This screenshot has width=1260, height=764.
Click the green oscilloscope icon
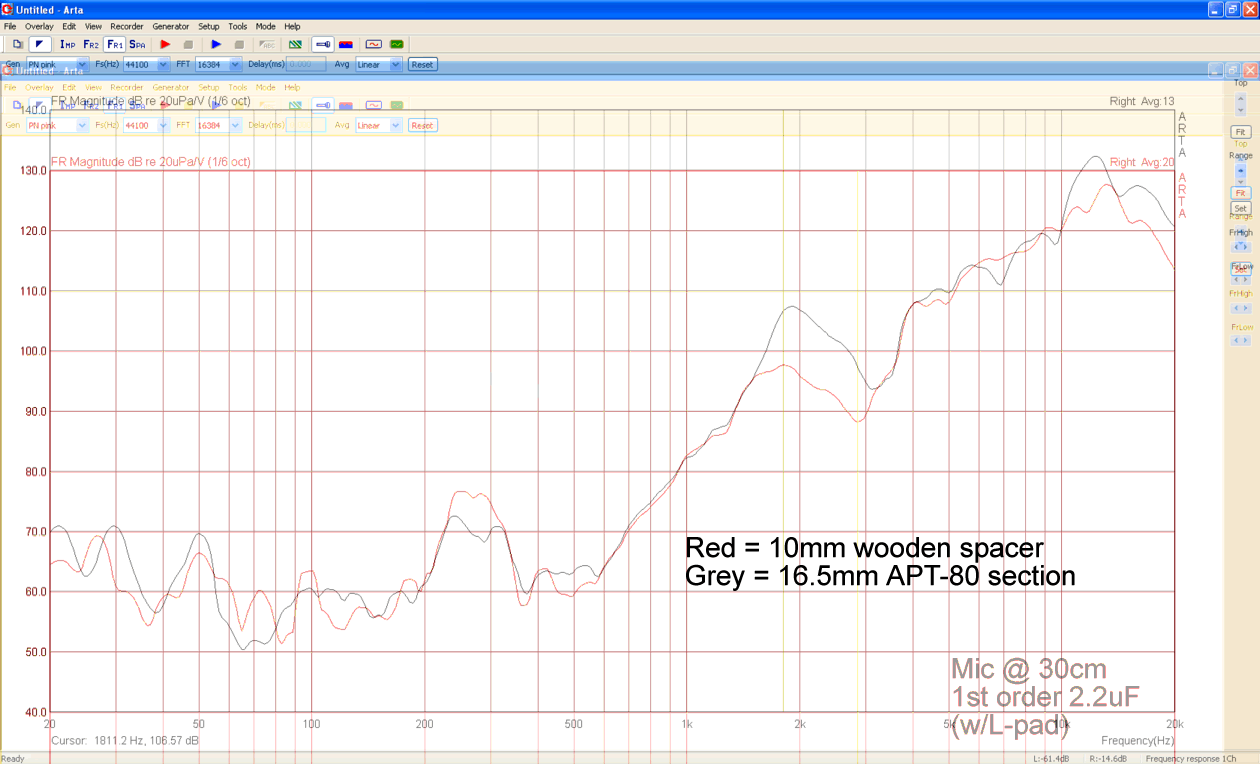(397, 44)
